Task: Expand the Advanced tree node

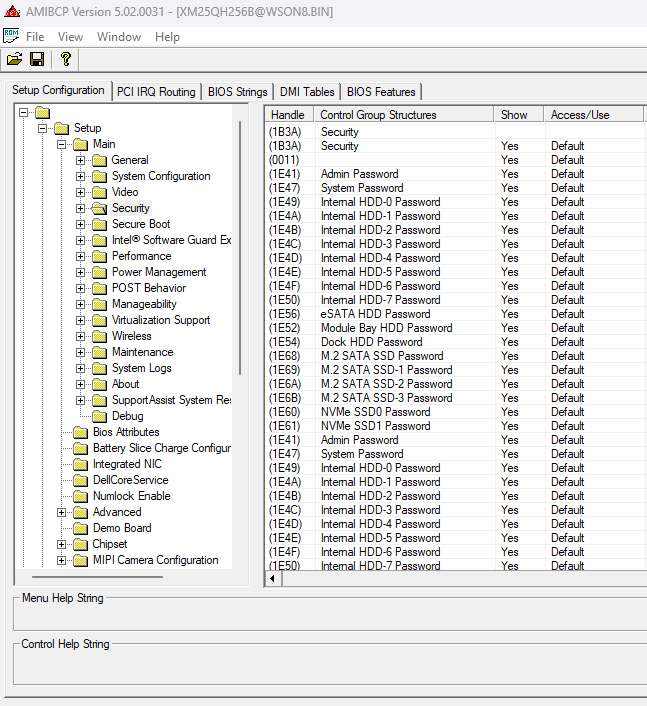Action: point(62,512)
